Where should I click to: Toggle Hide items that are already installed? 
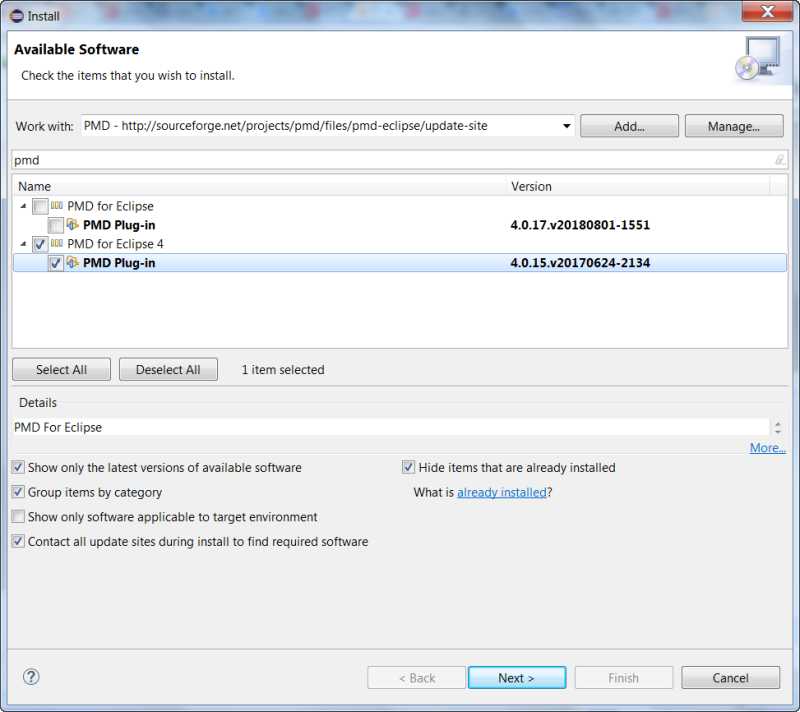coord(408,467)
